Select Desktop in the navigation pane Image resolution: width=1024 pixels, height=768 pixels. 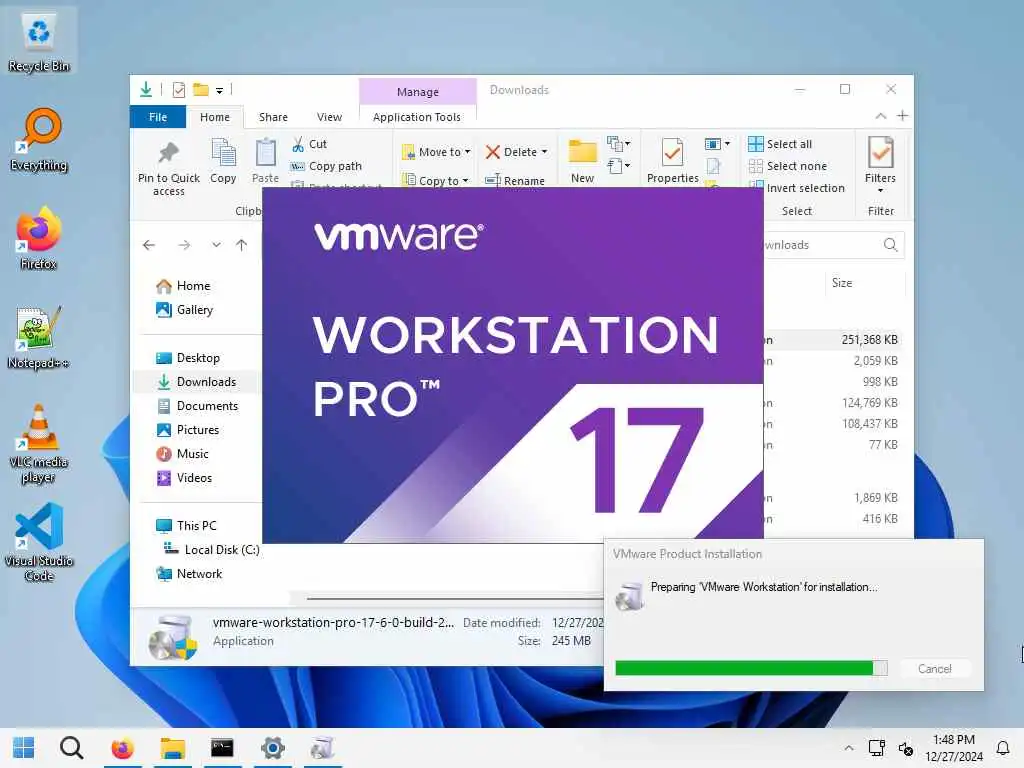(198, 358)
